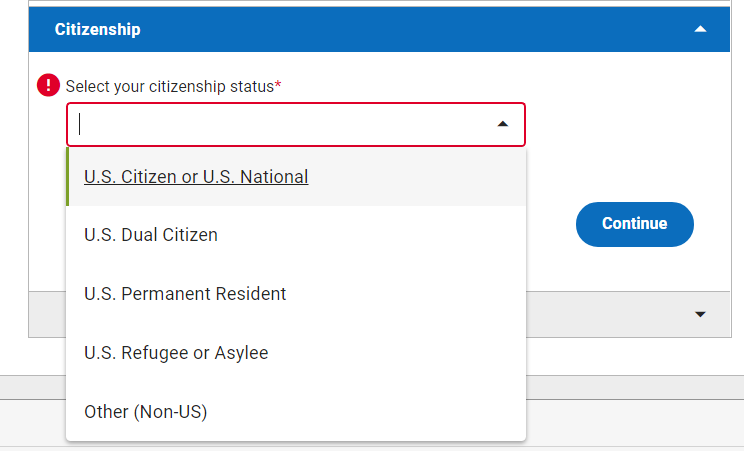Click the red required asterisk after the label
This screenshot has width=744, height=451.
278,85
